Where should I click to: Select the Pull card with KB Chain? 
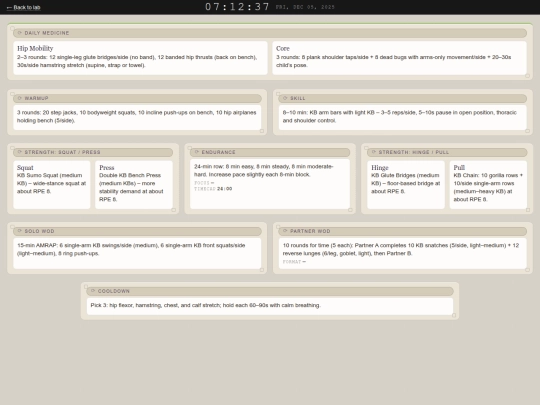click(x=488, y=184)
